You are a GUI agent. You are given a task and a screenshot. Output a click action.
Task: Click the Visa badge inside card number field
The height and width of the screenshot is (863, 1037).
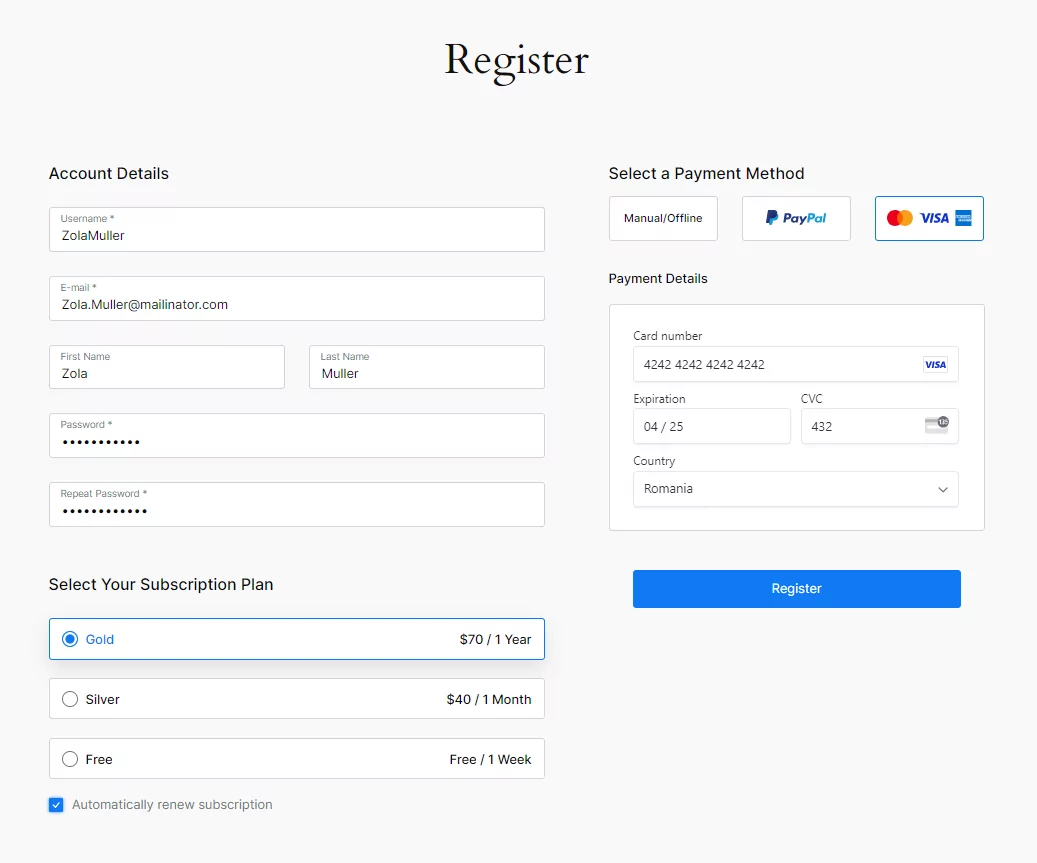point(936,364)
